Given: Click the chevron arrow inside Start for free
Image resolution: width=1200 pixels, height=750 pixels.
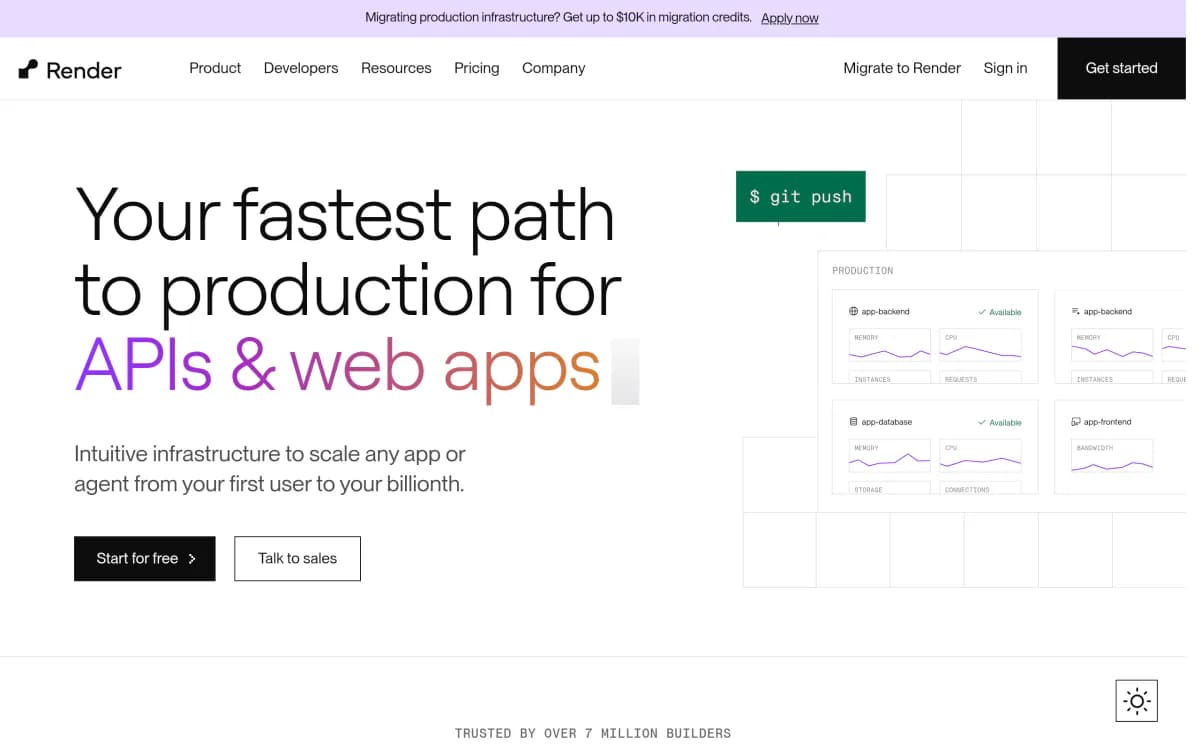Looking at the screenshot, I should click(192, 559).
